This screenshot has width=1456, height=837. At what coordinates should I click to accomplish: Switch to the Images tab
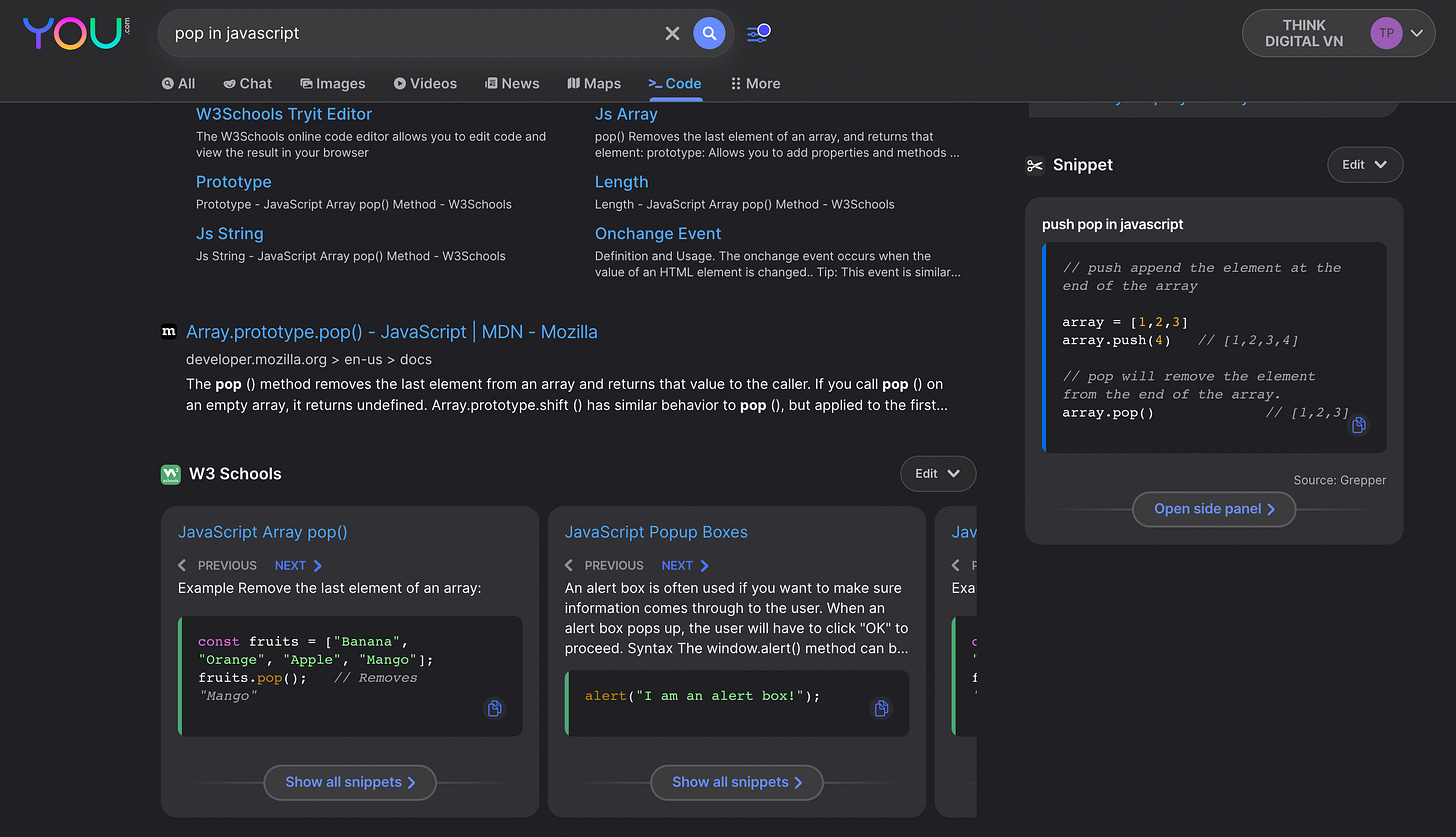coord(333,84)
